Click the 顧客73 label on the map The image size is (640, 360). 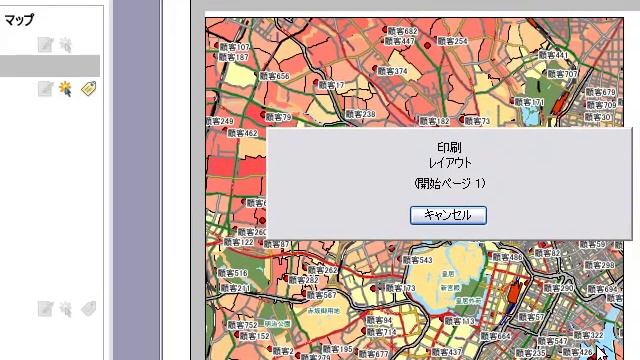(477, 121)
